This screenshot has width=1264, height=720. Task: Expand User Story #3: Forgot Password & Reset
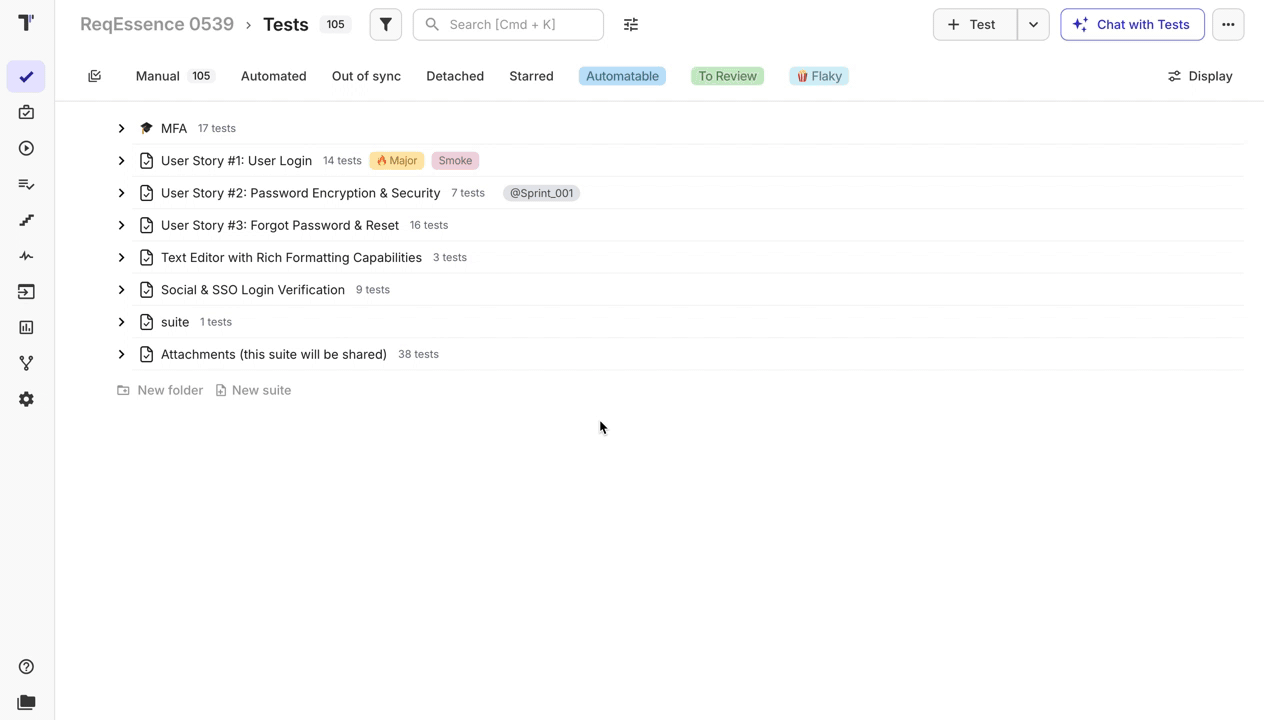click(121, 225)
